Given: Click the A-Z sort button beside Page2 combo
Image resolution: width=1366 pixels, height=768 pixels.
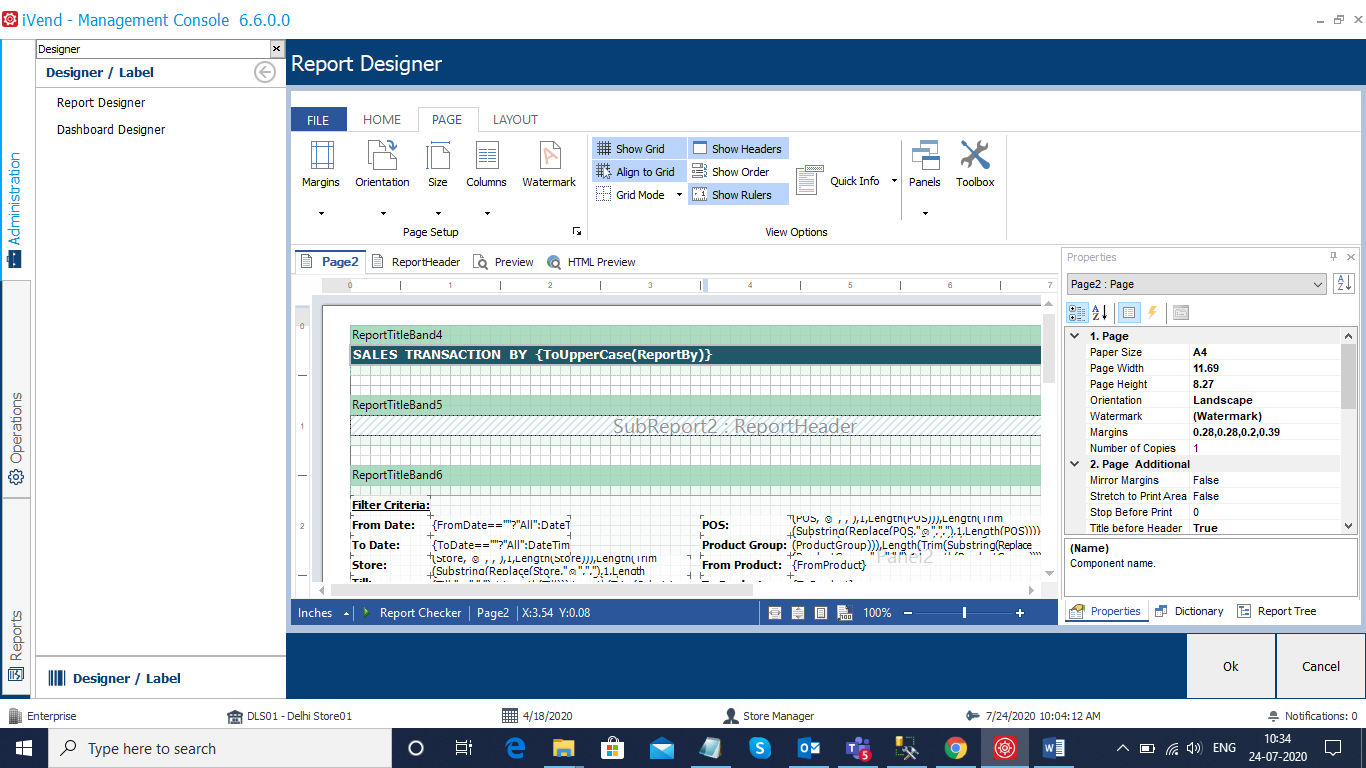Looking at the screenshot, I should (1343, 284).
